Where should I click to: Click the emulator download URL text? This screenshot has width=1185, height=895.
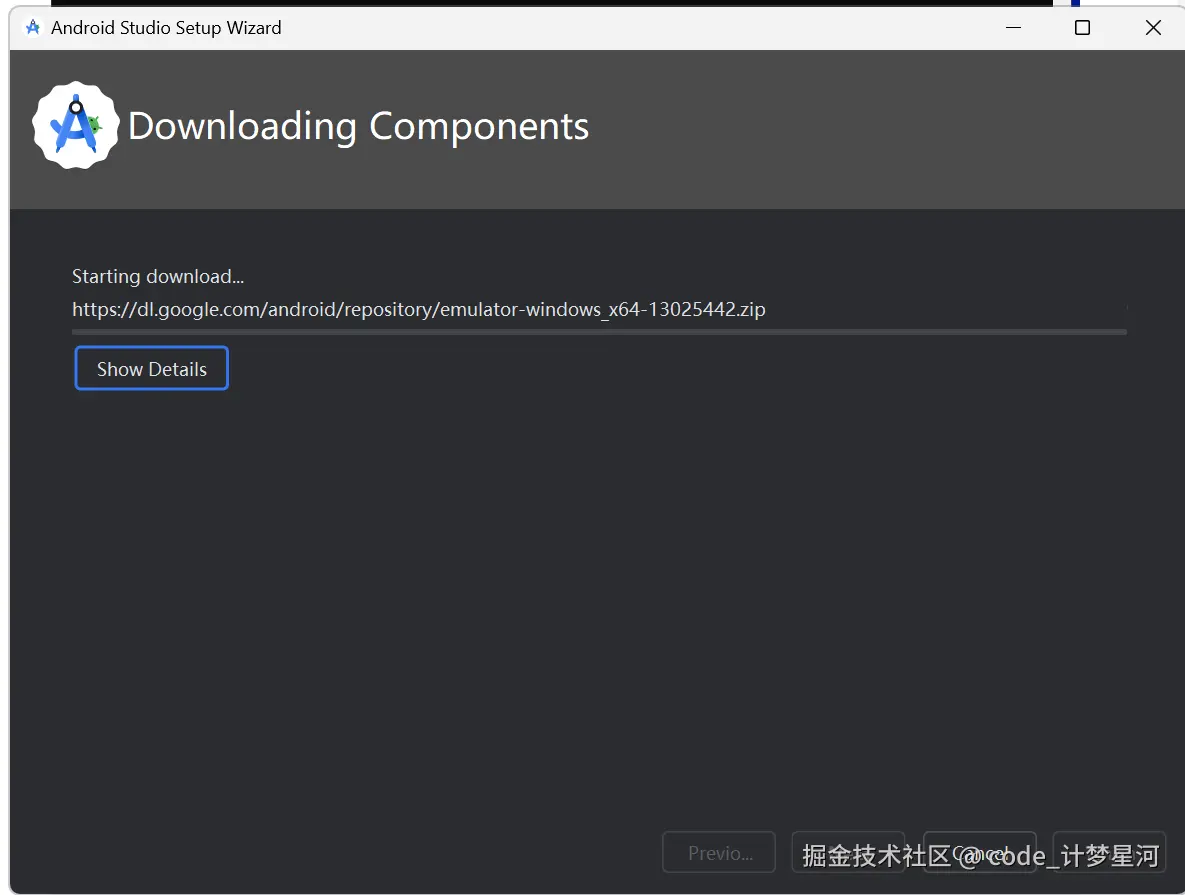pyautogui.click(x=419, y=309)
